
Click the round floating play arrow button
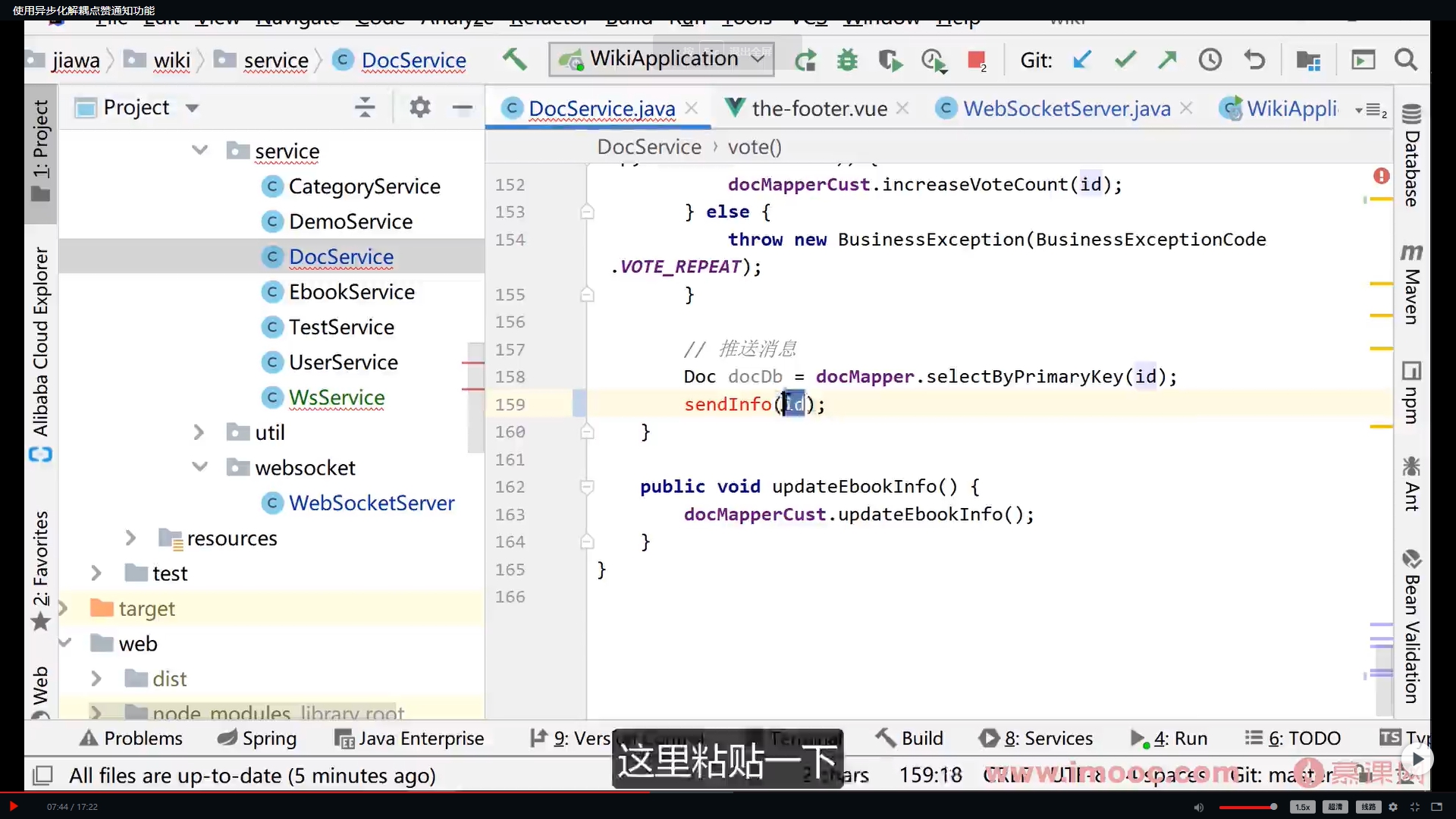(x=1418, y=759)
